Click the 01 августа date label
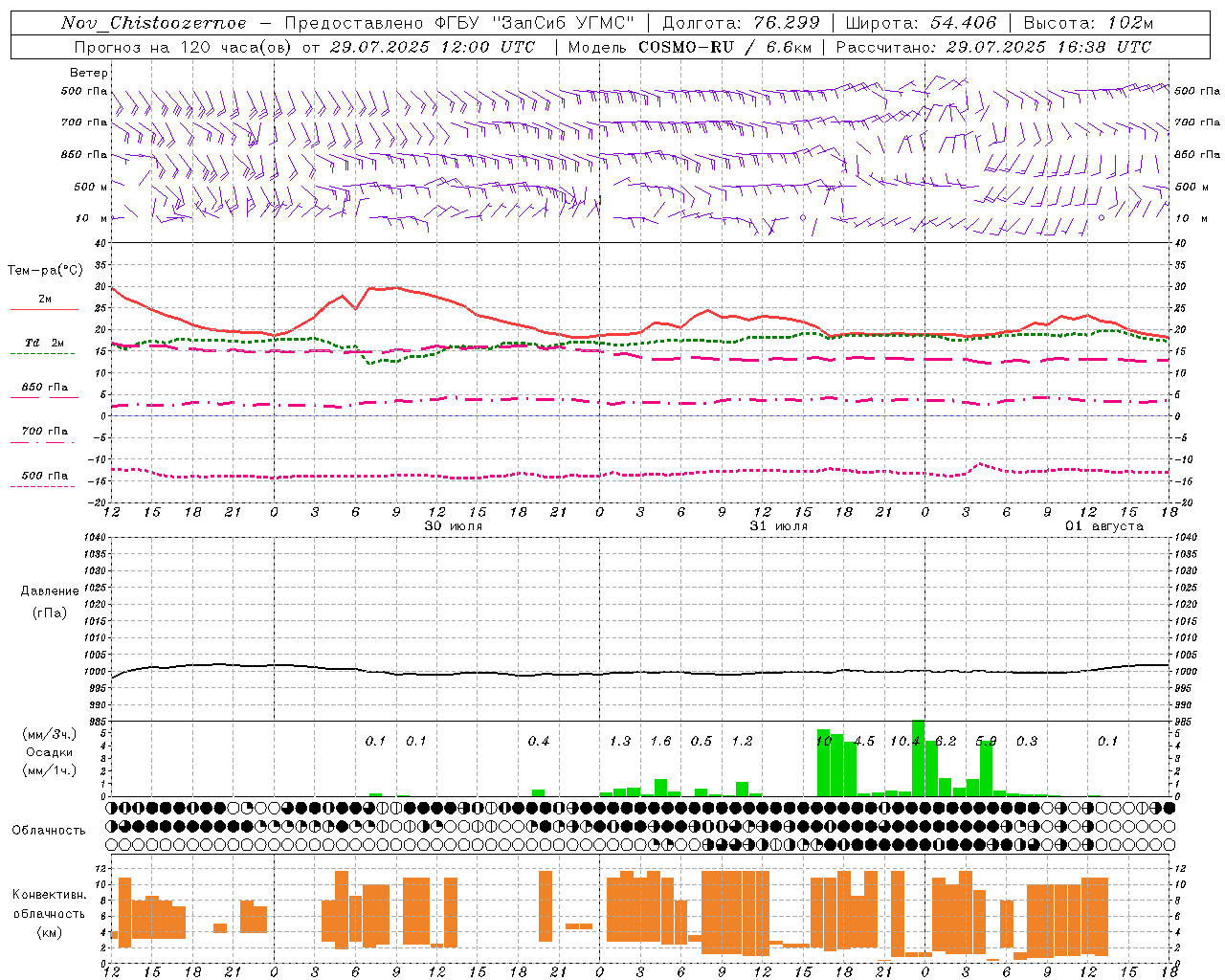Viewport: 1225px width, 980px height. (1104, 526)
